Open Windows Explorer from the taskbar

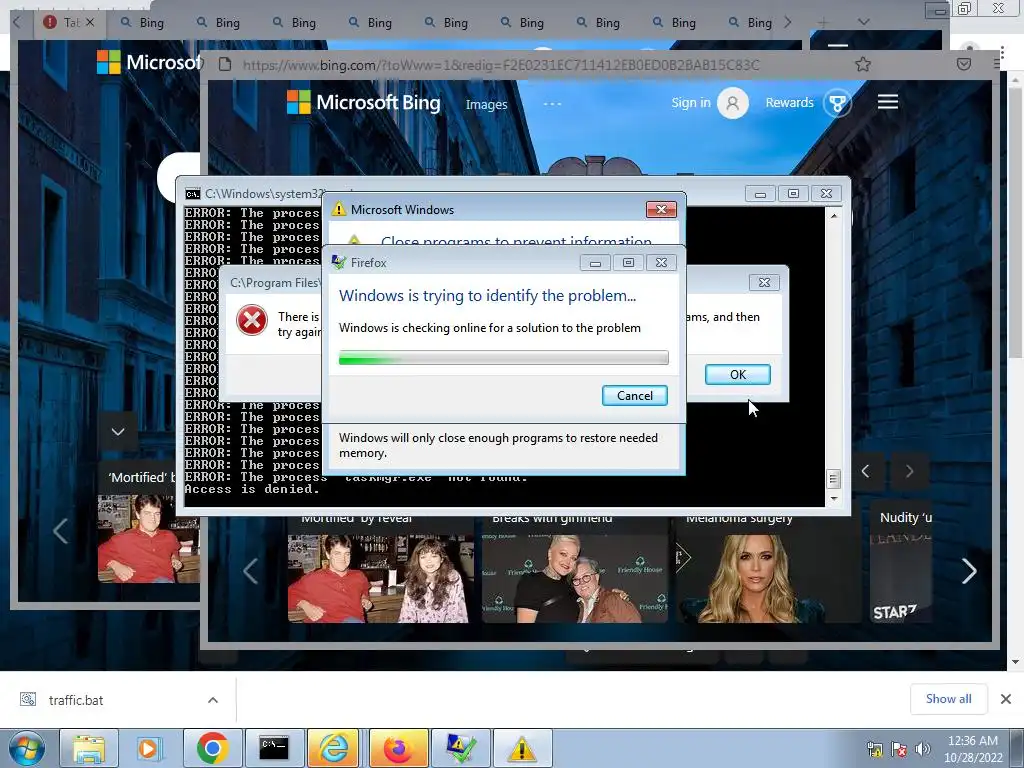(89, 748)
